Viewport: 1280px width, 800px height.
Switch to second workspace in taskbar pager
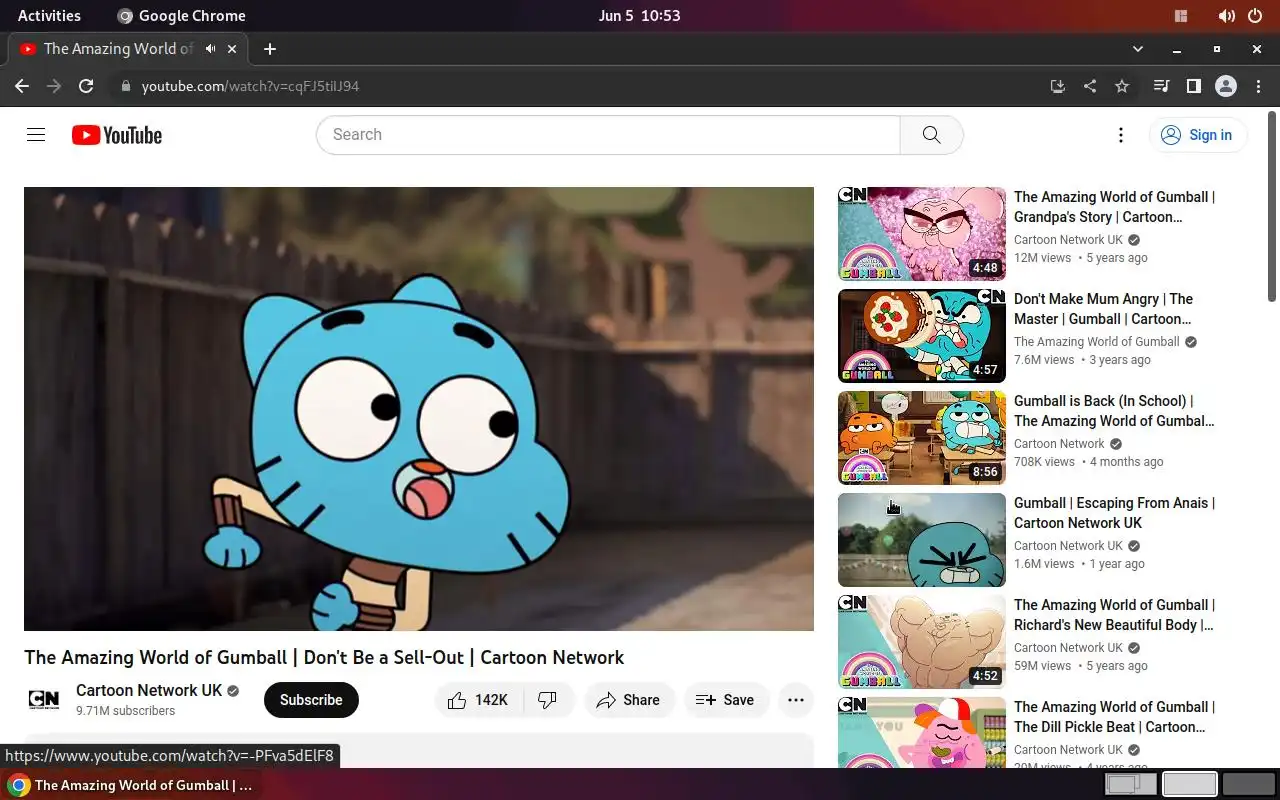pyautogui.click(x=1190, y=785)
